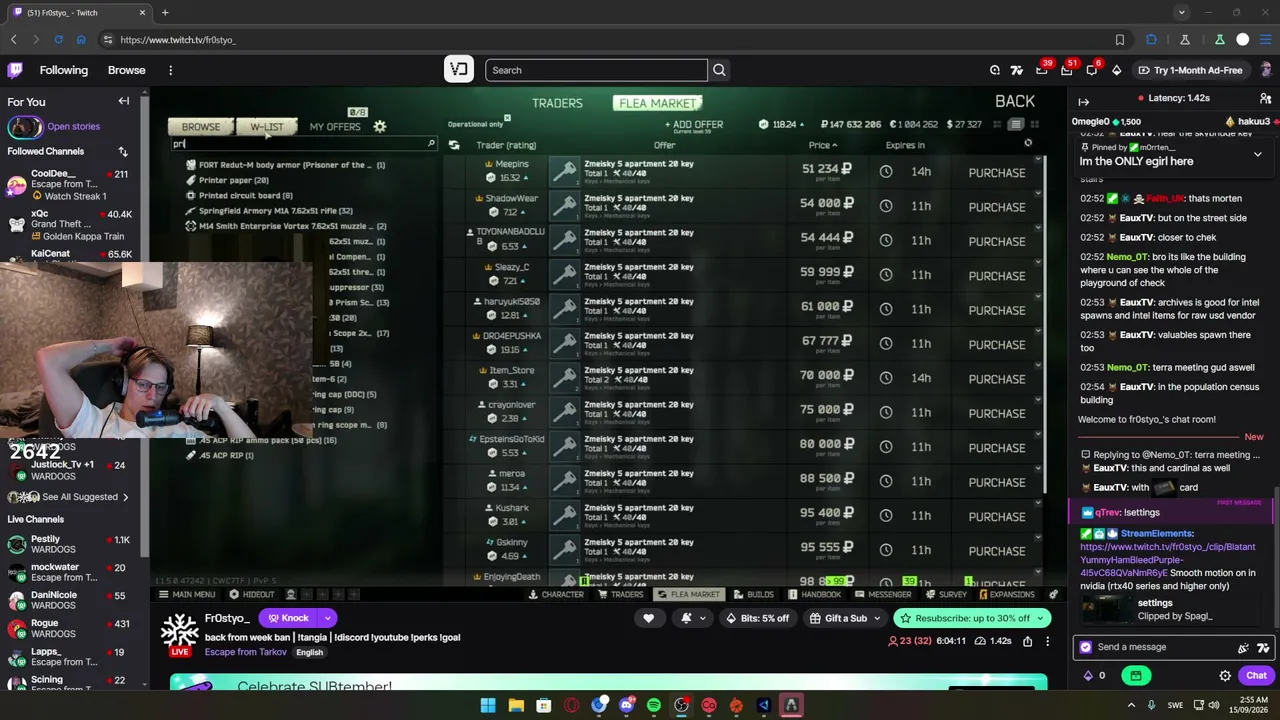
Task: Open CHARACTER in the game bottom menu
Action: coord(556,595)
